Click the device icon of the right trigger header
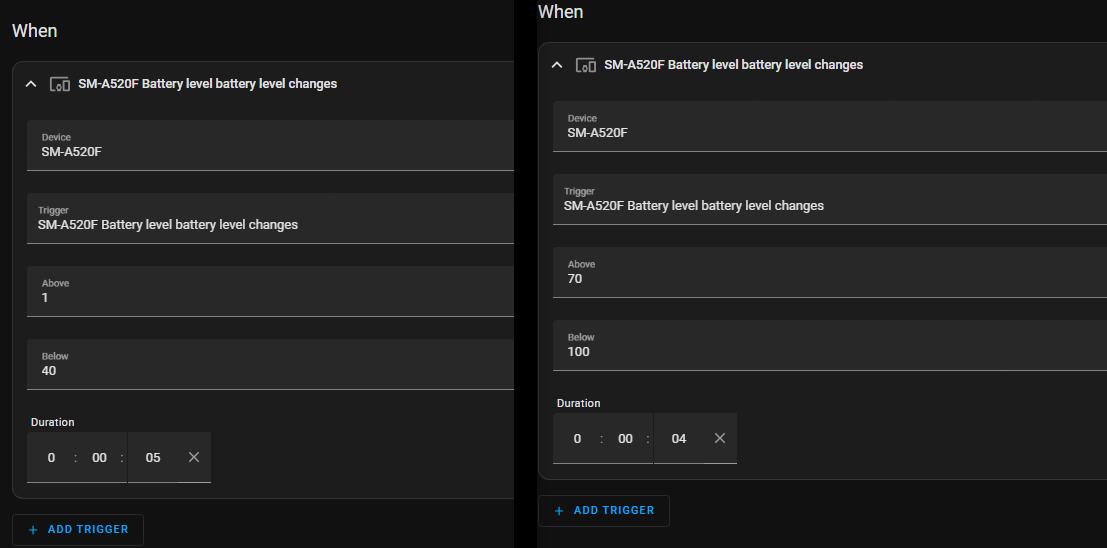The width and height of the screenshot is (1107, 548). [586, 65]
